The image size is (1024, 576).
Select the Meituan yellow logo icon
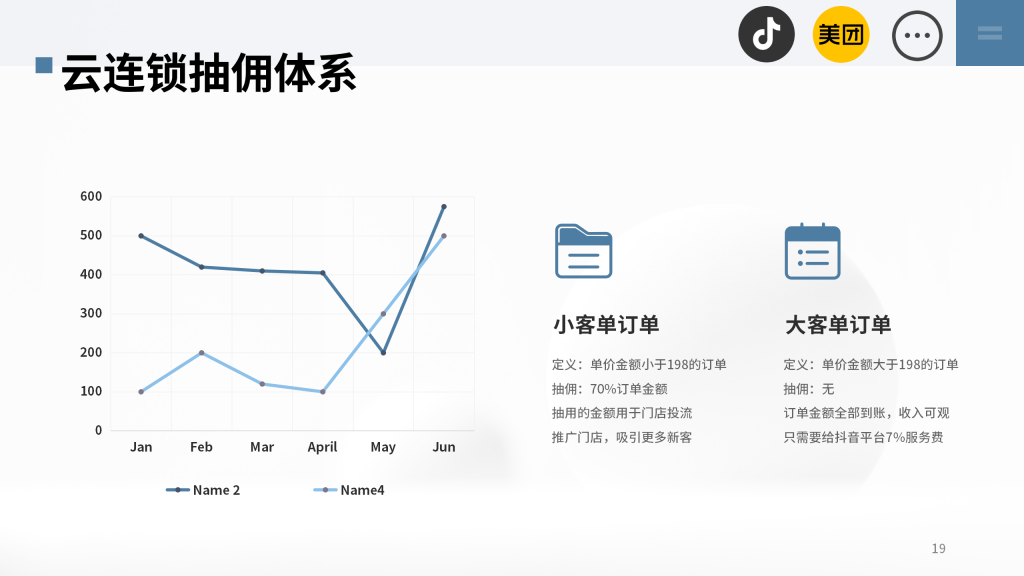click(x=841, y=34)
